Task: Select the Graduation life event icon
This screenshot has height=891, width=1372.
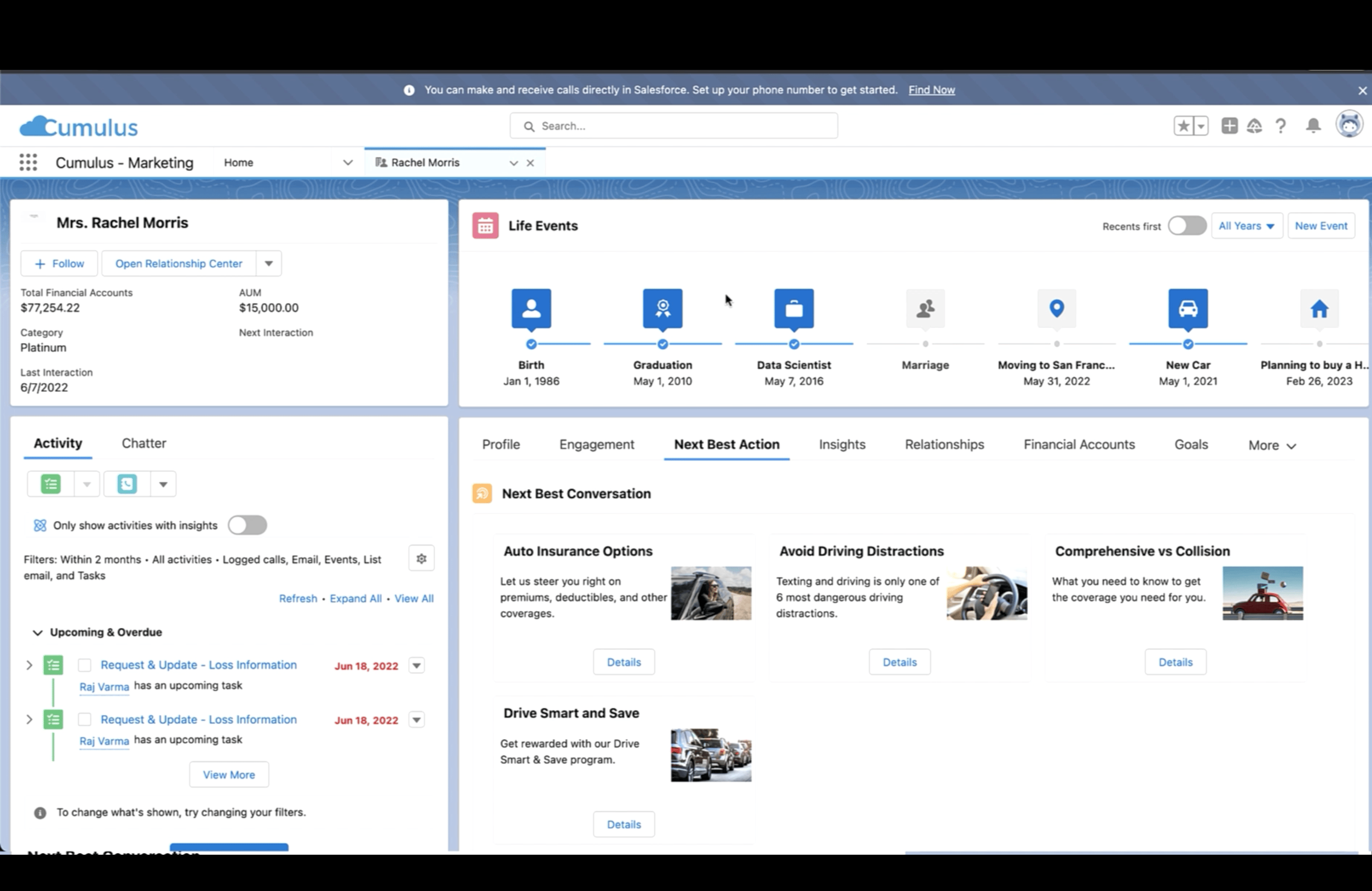Action: 662,308
